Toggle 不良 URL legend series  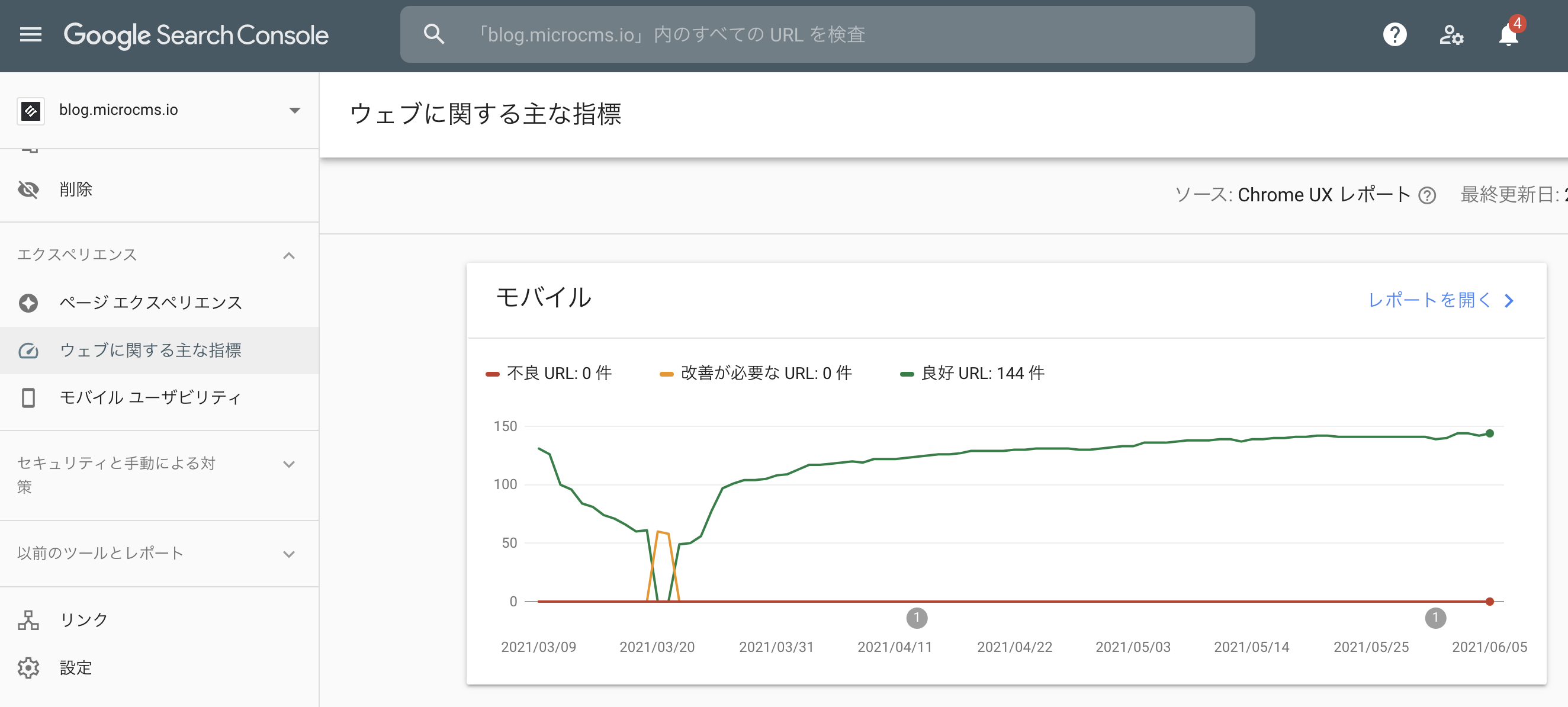point(549,373)
